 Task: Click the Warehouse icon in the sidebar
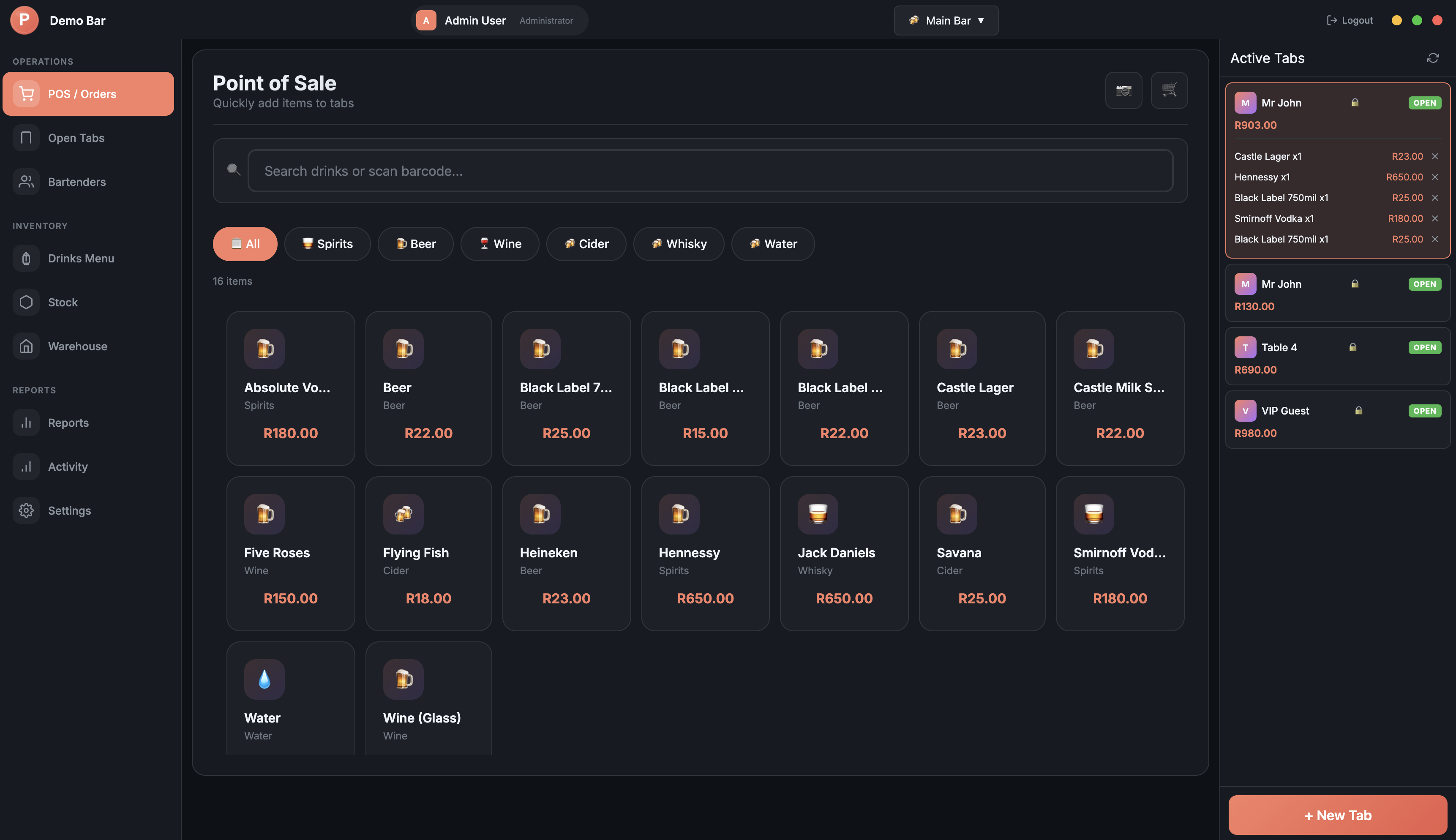click(26, 346)
